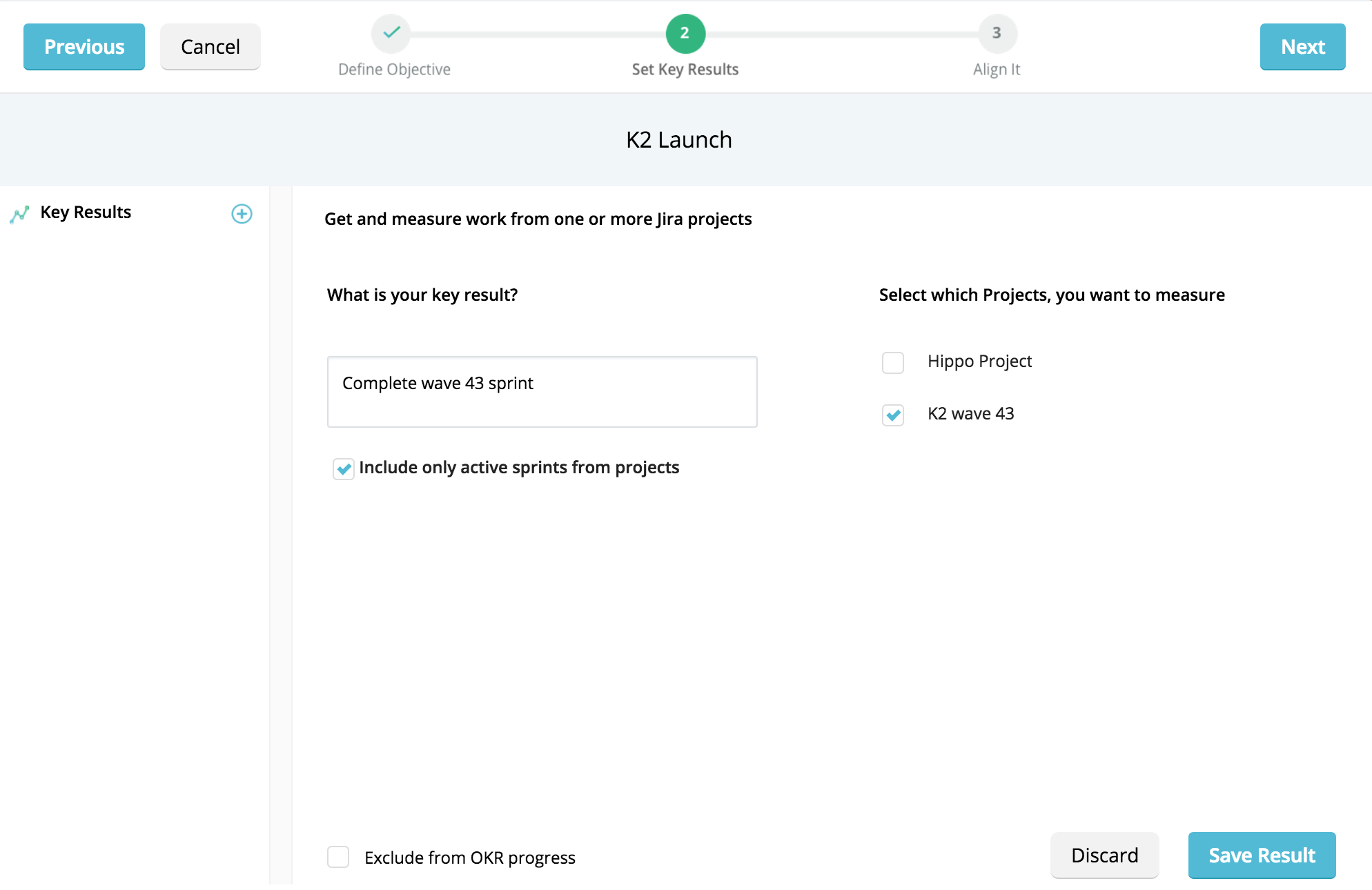This screenshot has height=890, width=1372.
Task: Click the add key result plus icon
Action: (x=242, y=214)
